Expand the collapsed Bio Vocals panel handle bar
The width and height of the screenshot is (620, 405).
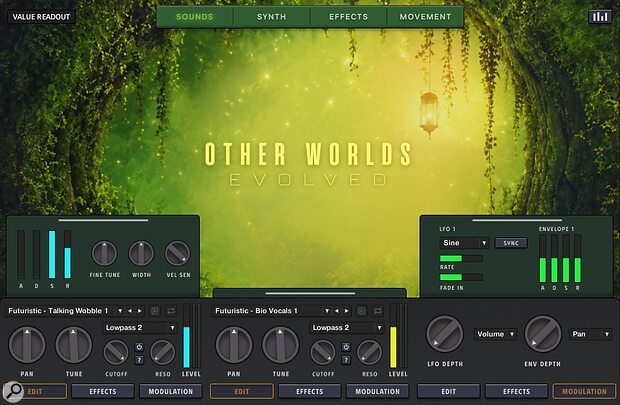coord(310,293)
